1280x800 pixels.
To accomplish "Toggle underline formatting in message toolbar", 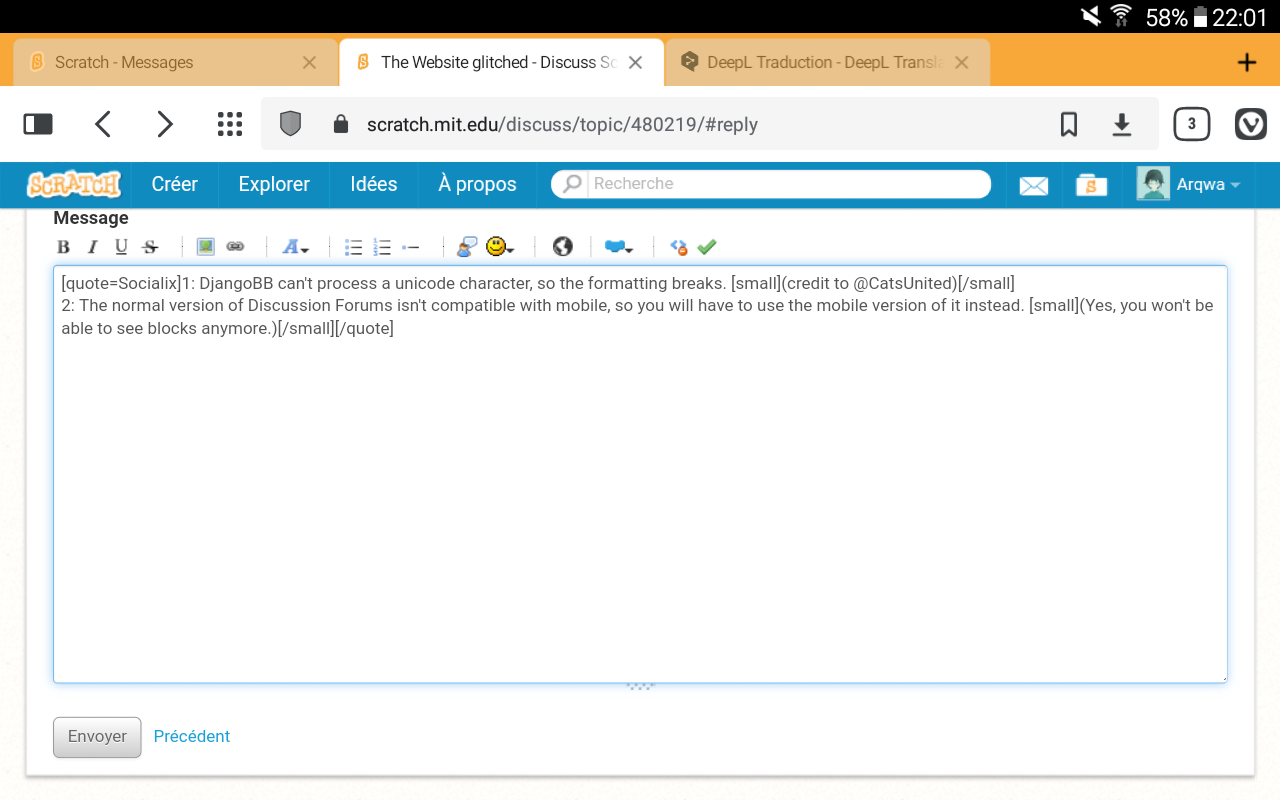I will coord(121,247).
